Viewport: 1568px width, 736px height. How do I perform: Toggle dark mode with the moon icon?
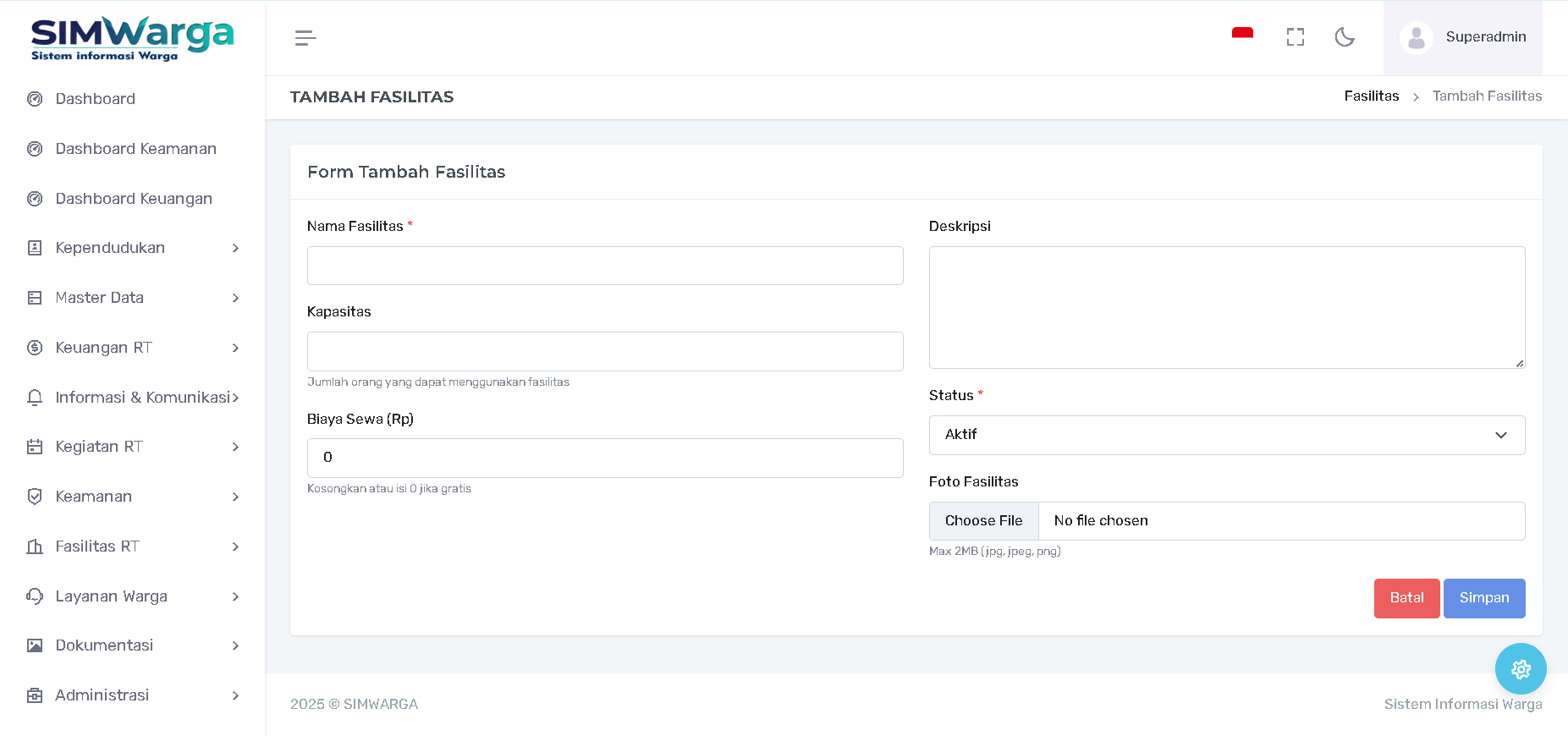[1345, 37]
